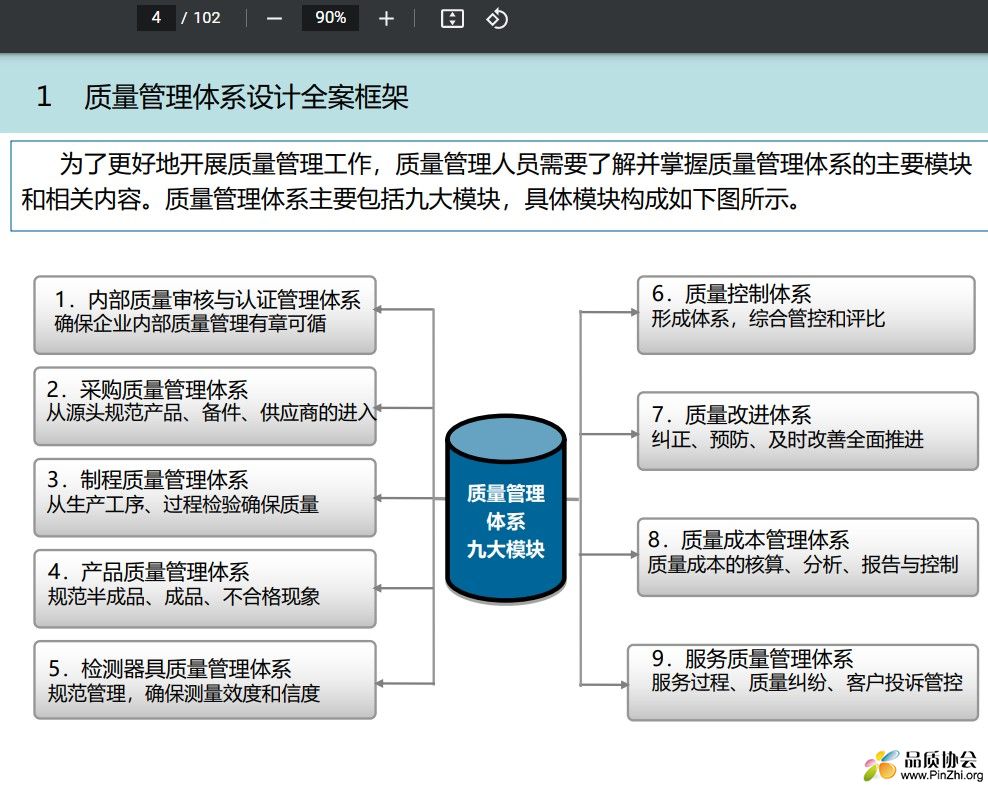Screen dimensions: 988x787
Task: Click box 4 产品质量管理体系
Action: click(x=205, y=589)
